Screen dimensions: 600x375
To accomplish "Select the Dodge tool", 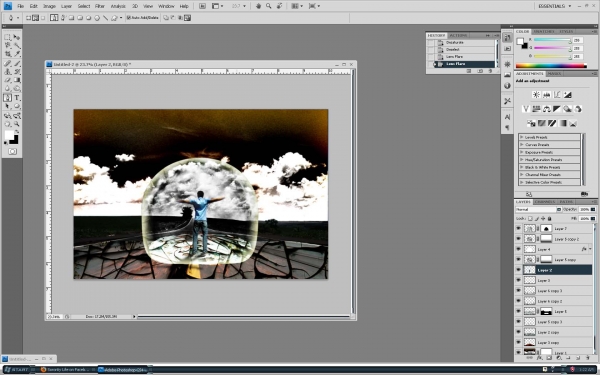I will click(17, 88).
